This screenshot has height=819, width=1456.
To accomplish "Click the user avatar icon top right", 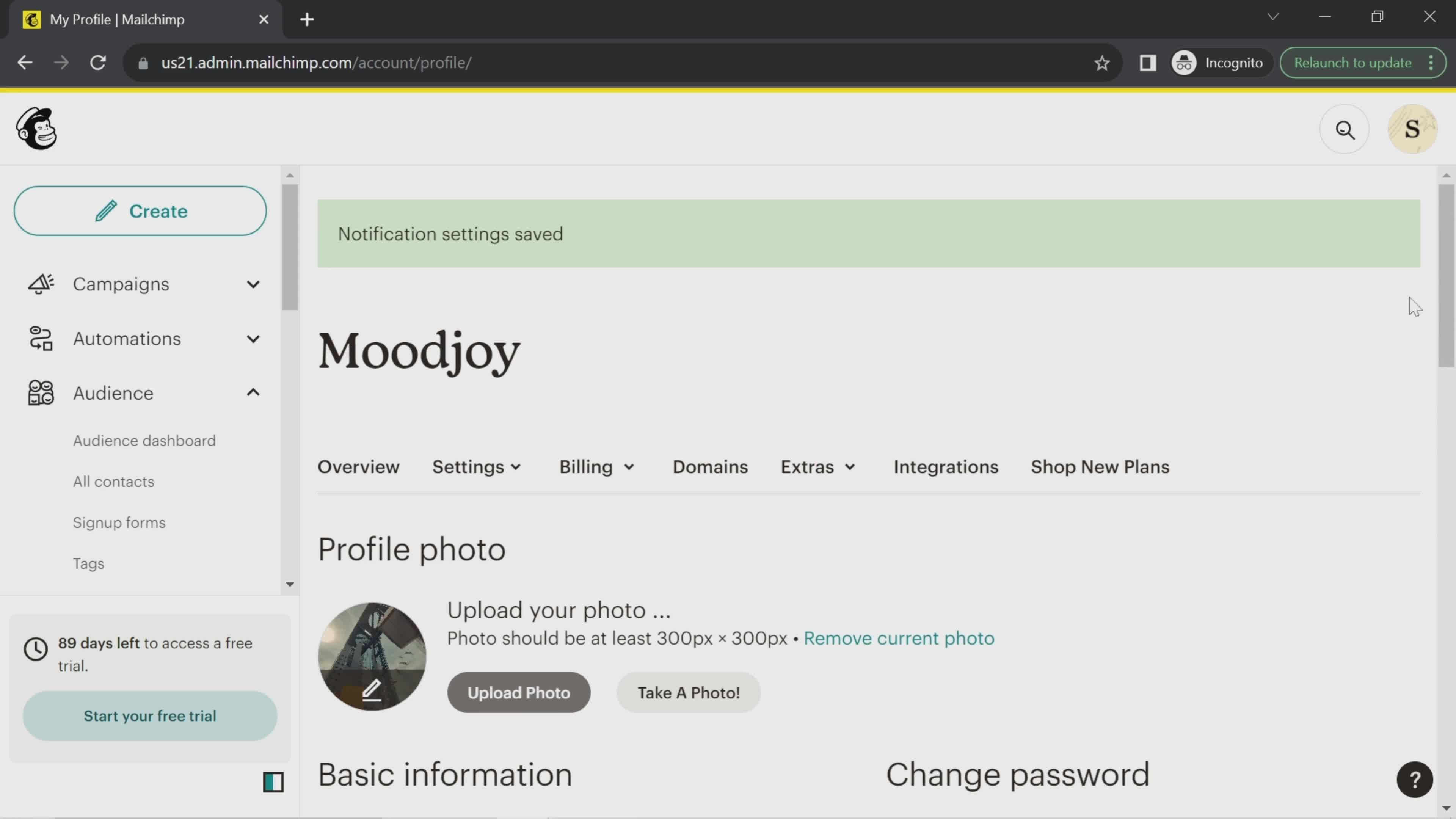I will (1413, 128).
